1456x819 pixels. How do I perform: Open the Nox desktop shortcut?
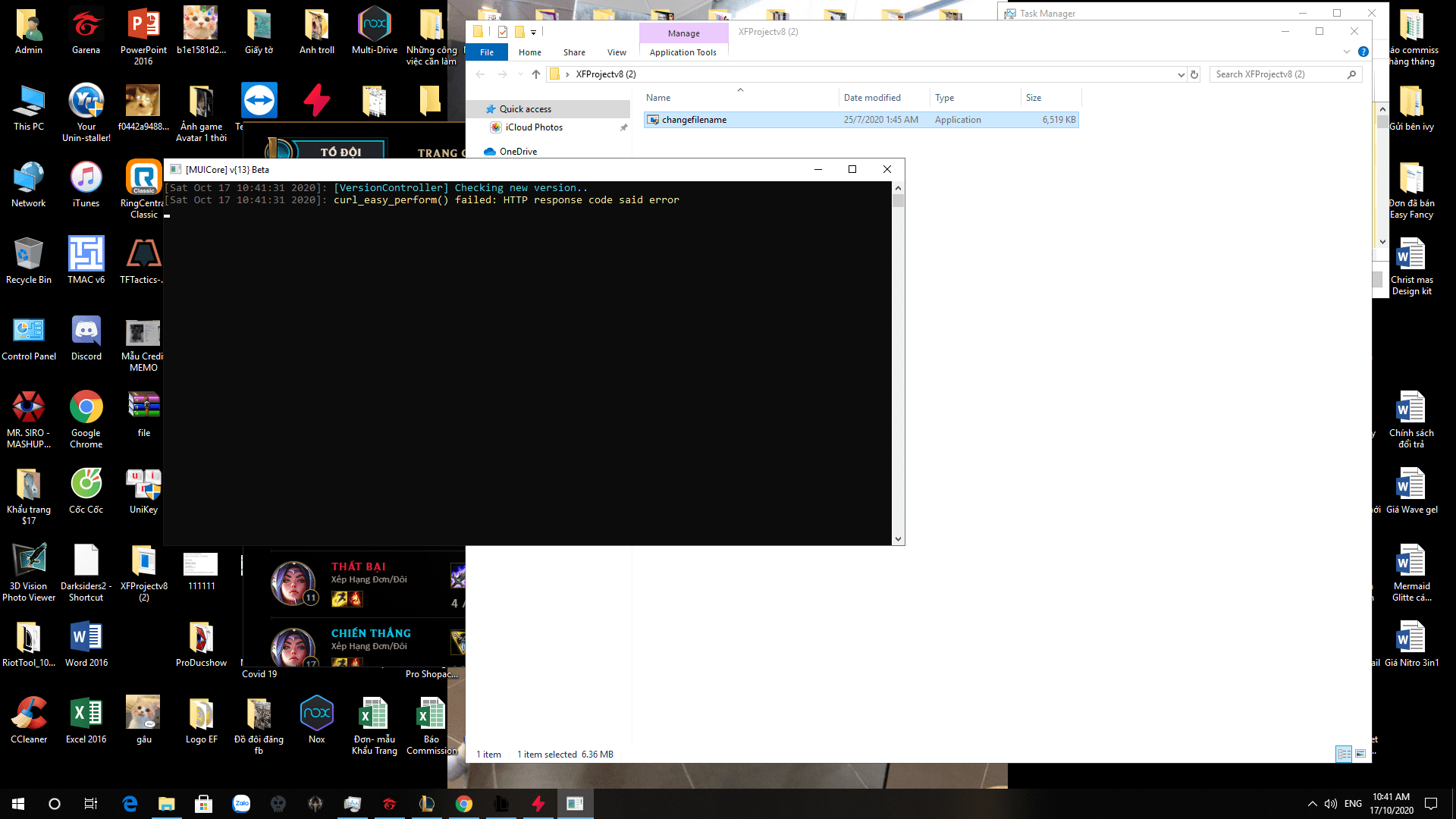point(317,720)
